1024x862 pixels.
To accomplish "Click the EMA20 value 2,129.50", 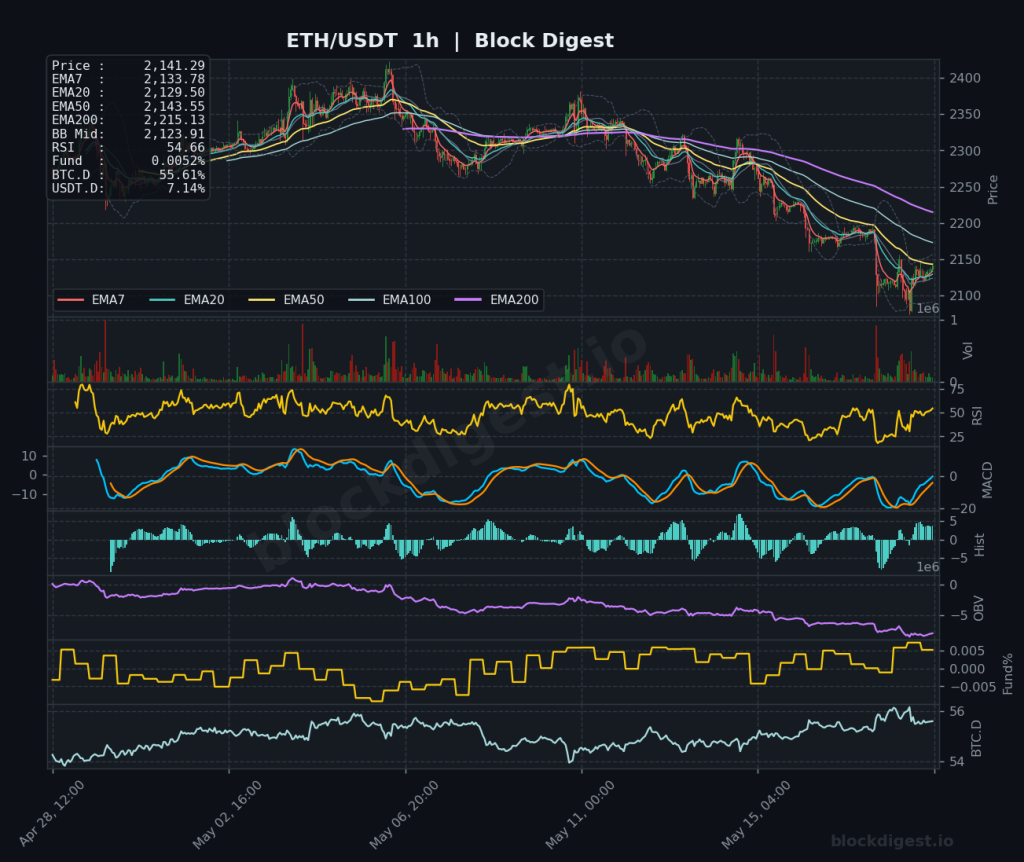I will [174, 93].
